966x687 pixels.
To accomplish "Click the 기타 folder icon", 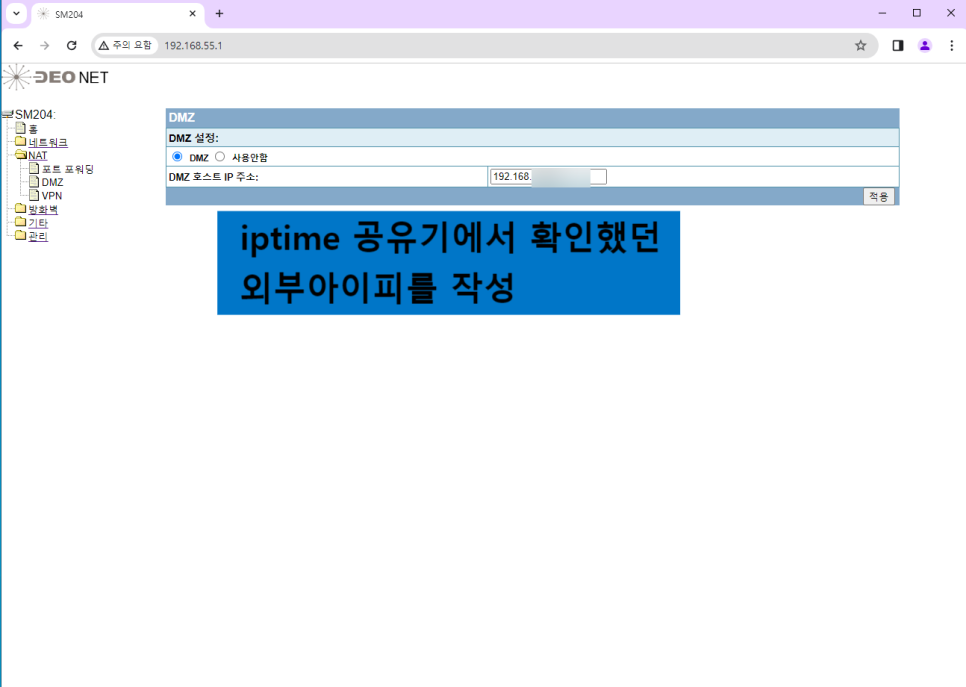I will pos(20,222).
